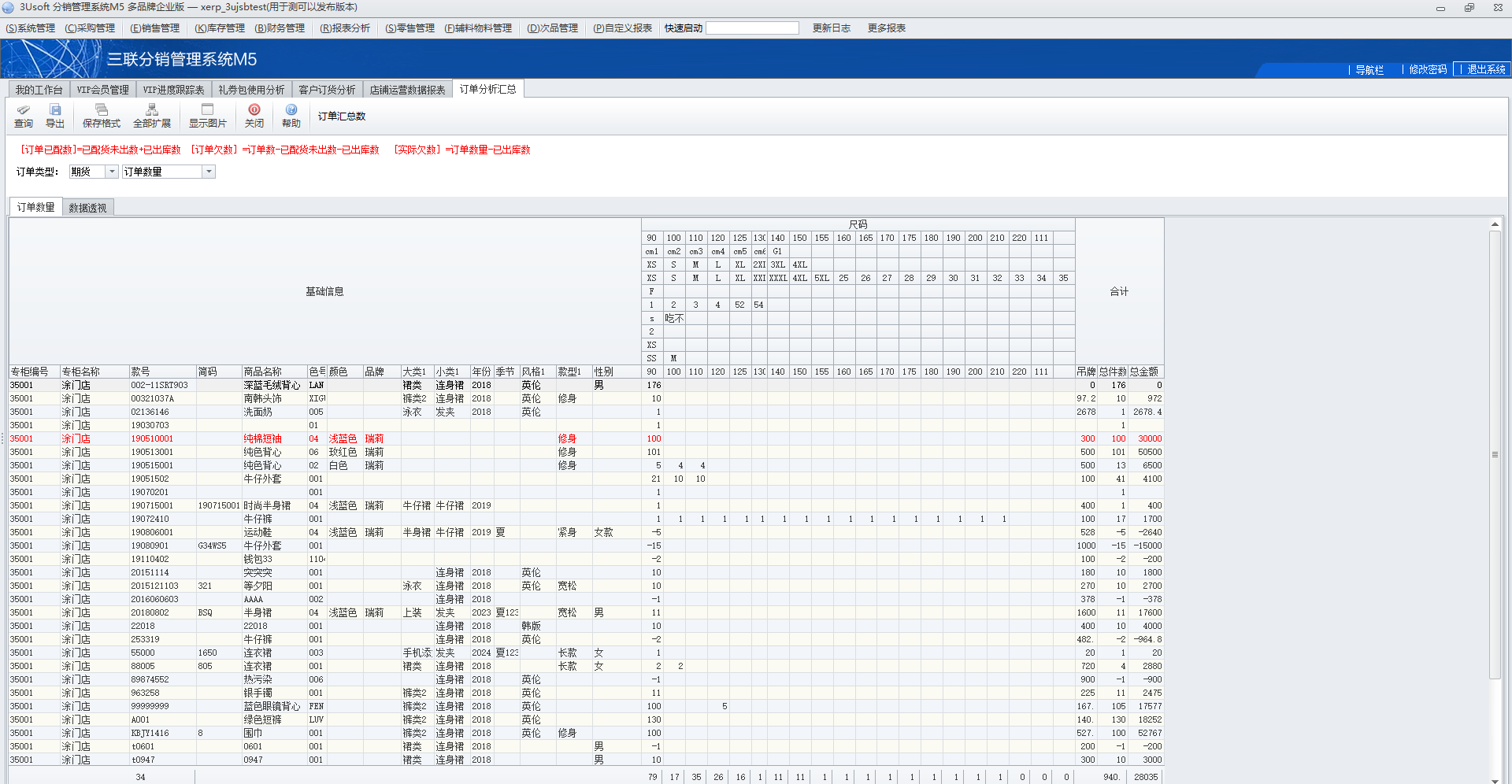Screen dimensions: 1512x784
Task: Click the total amount cell 52767
Action: point(1146,733)
